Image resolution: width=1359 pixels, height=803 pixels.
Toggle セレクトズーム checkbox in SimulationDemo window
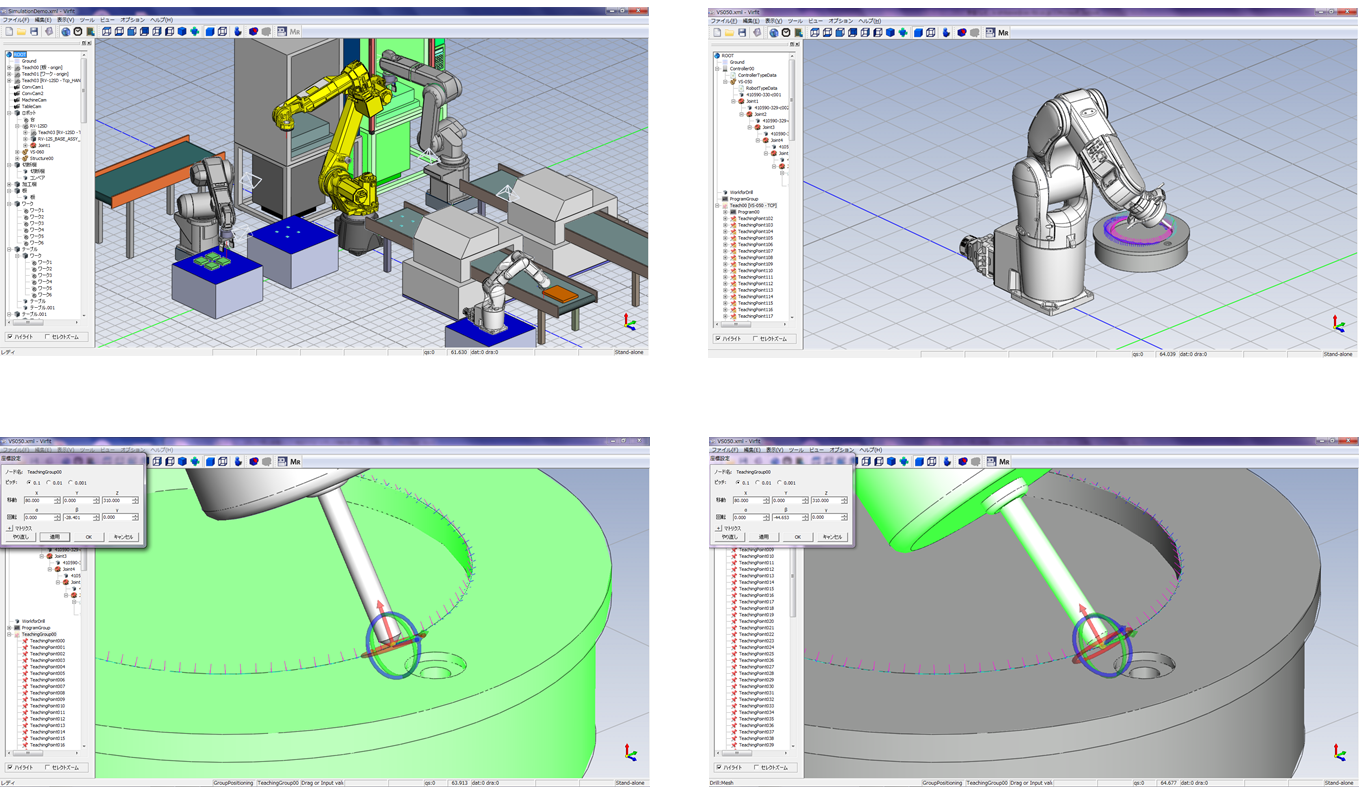[47, 336]
